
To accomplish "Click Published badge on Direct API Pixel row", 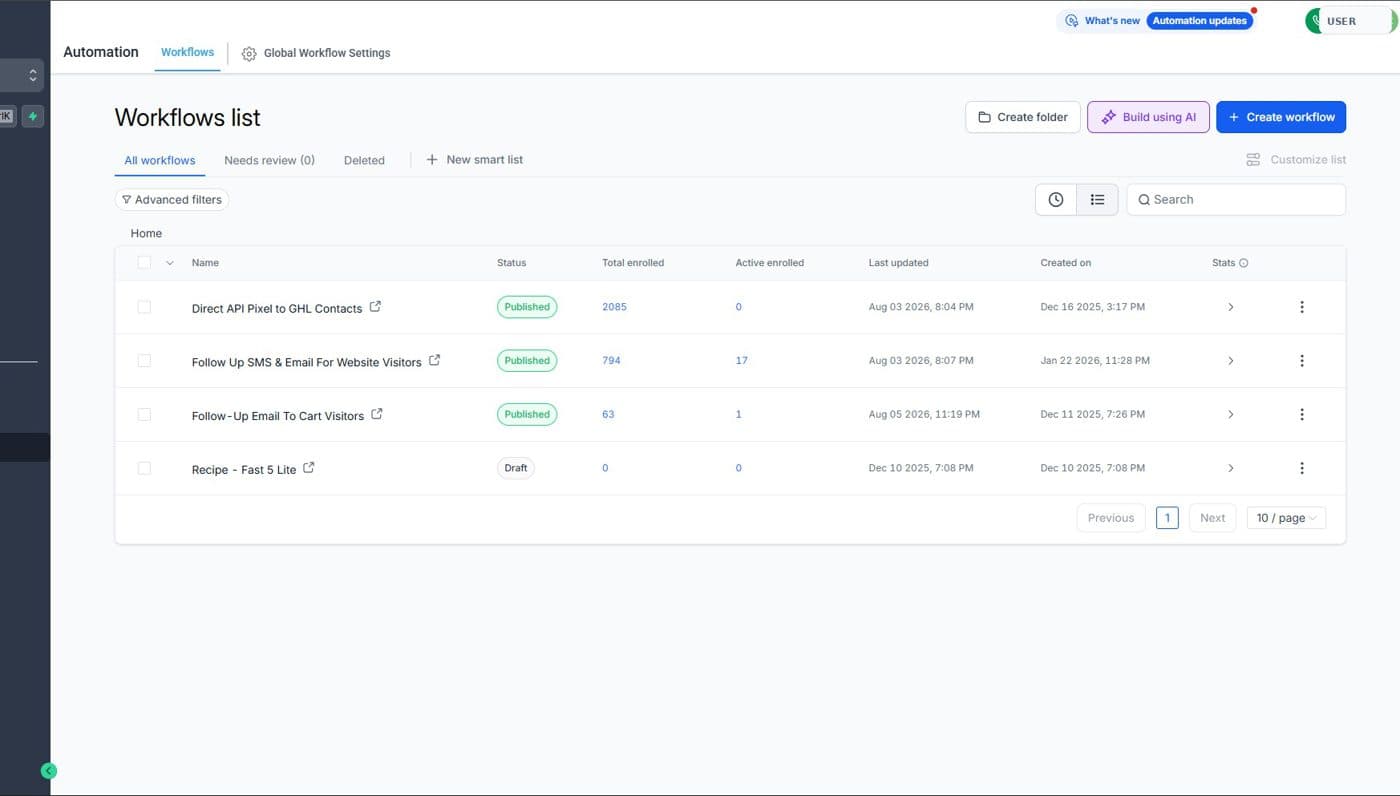I will 527,307.
